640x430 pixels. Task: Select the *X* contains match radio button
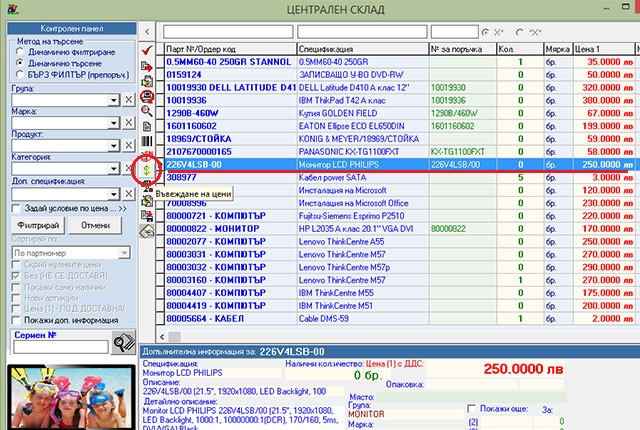tap(519, 32)
